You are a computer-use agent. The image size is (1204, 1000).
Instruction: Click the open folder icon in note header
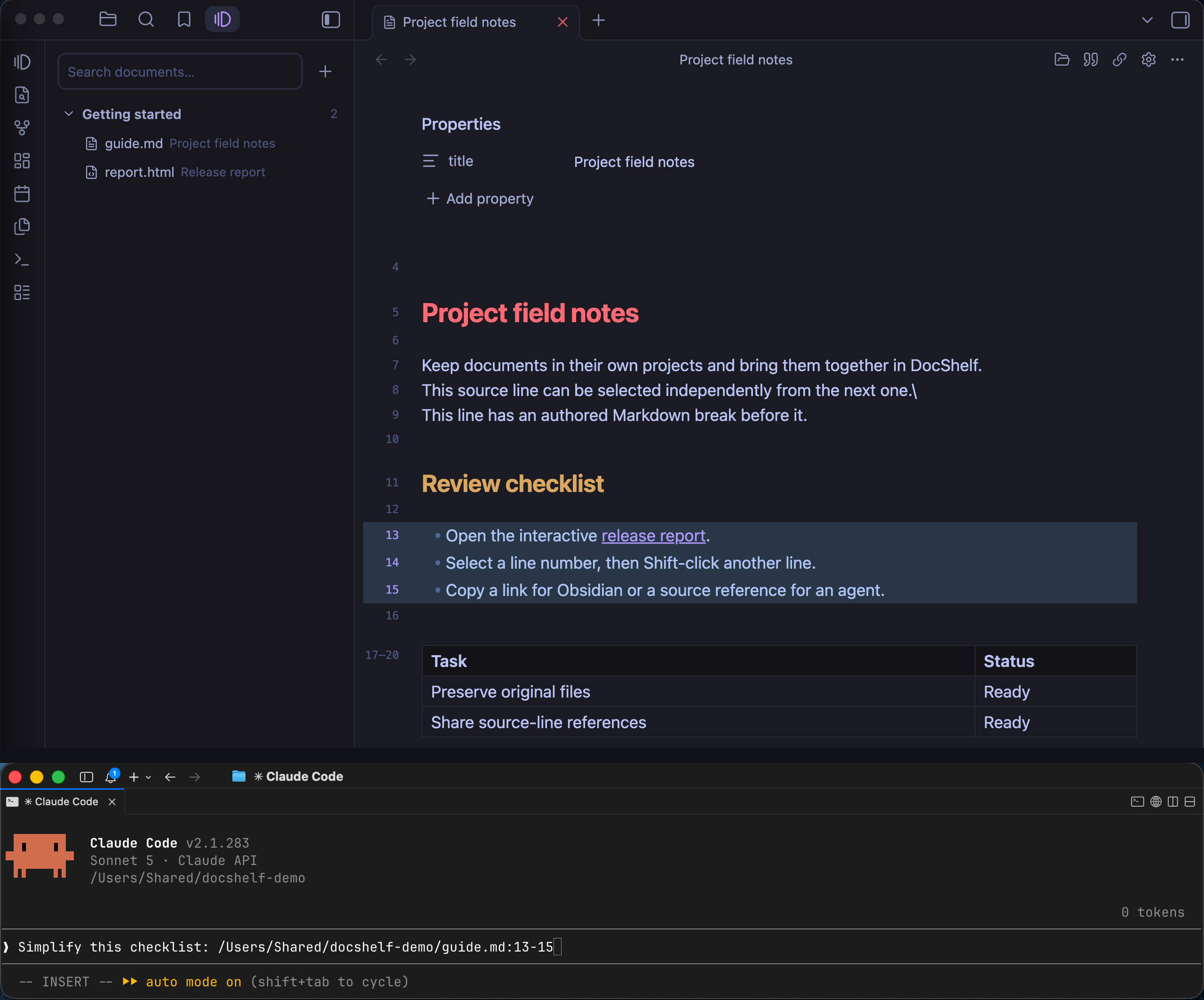click(1062, 60)
